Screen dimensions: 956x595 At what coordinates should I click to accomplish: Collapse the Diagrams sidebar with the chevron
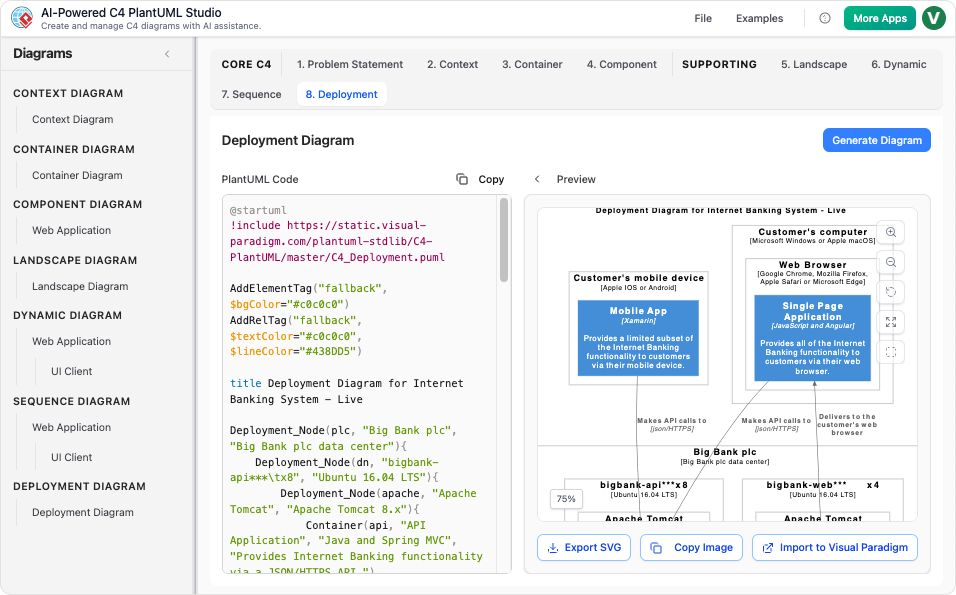pos(167,54)
